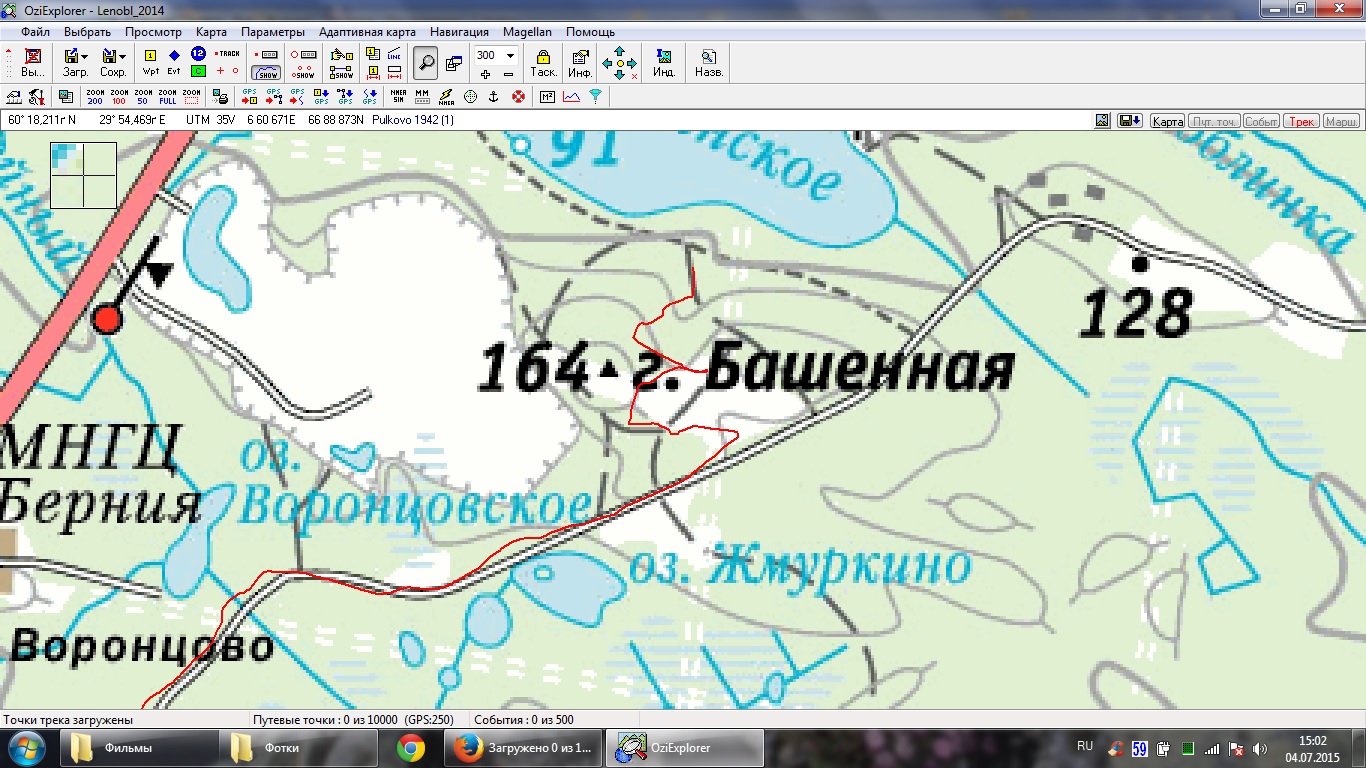The image size is (1366, 768).
Task: Open the zoom level 300 combo box
Action: 510,55
